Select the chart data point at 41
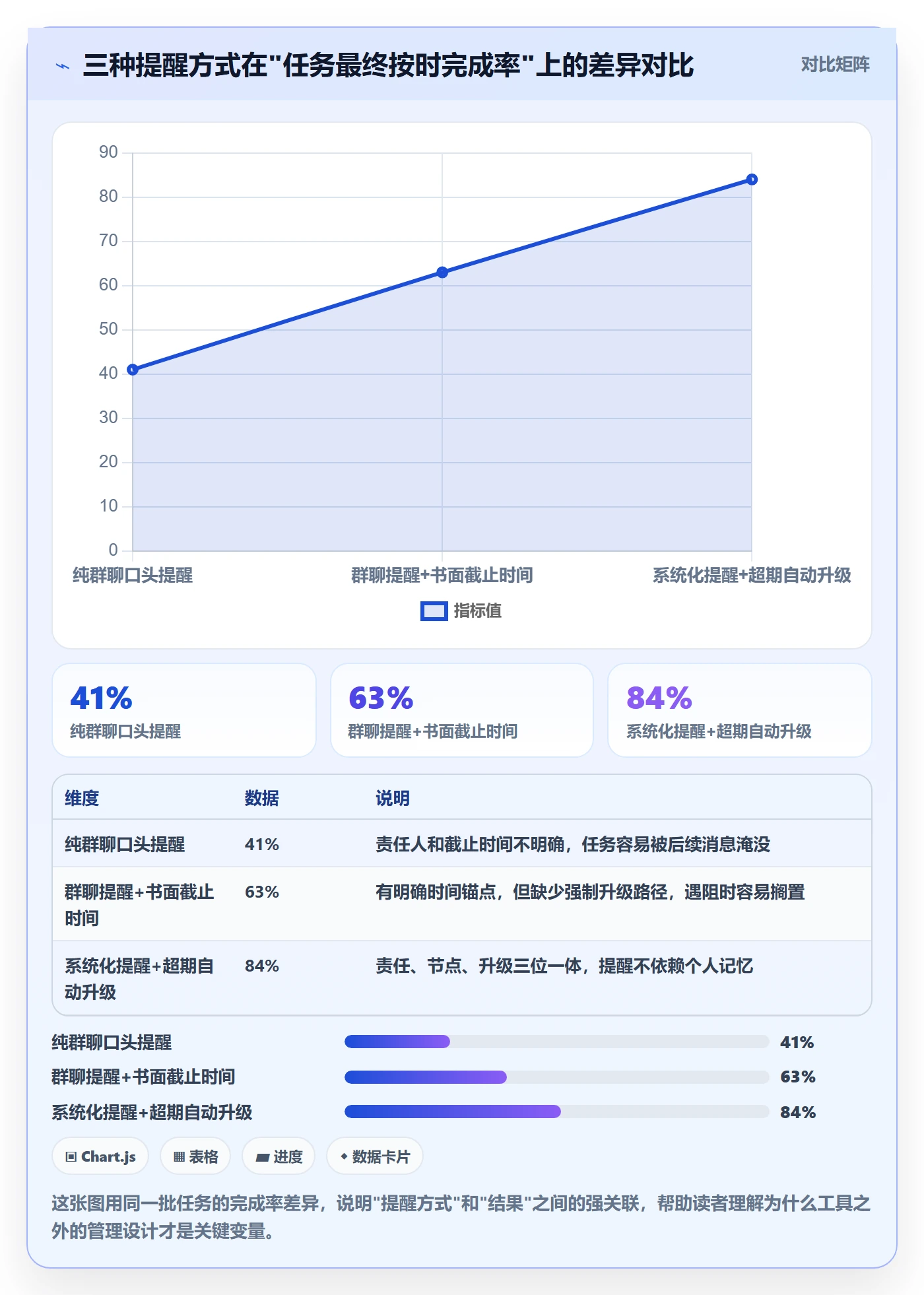Image resolution: width=924 pixels, height=1295 pixels. (x=133, y=370)
